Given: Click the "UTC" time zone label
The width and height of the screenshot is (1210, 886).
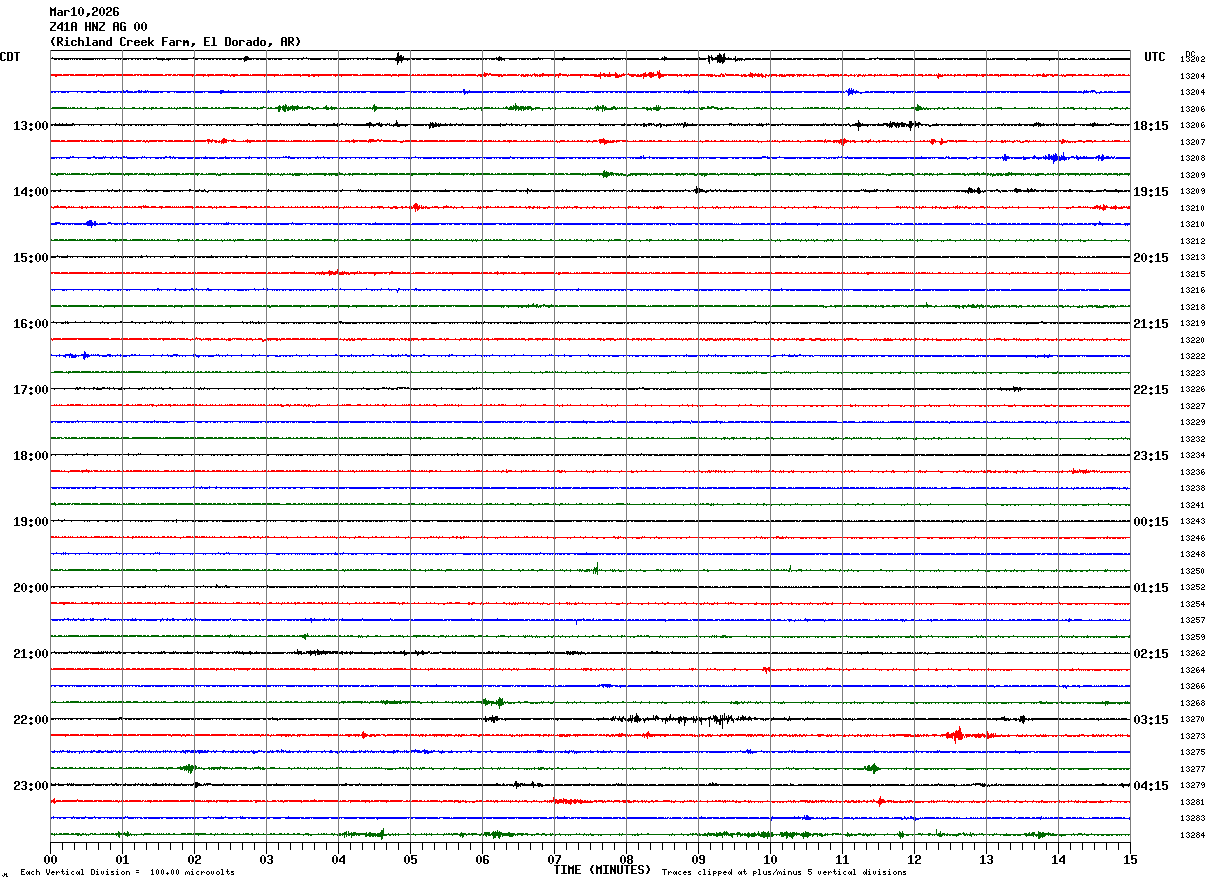Looking at the screenshot, I should pos(1155,57).
